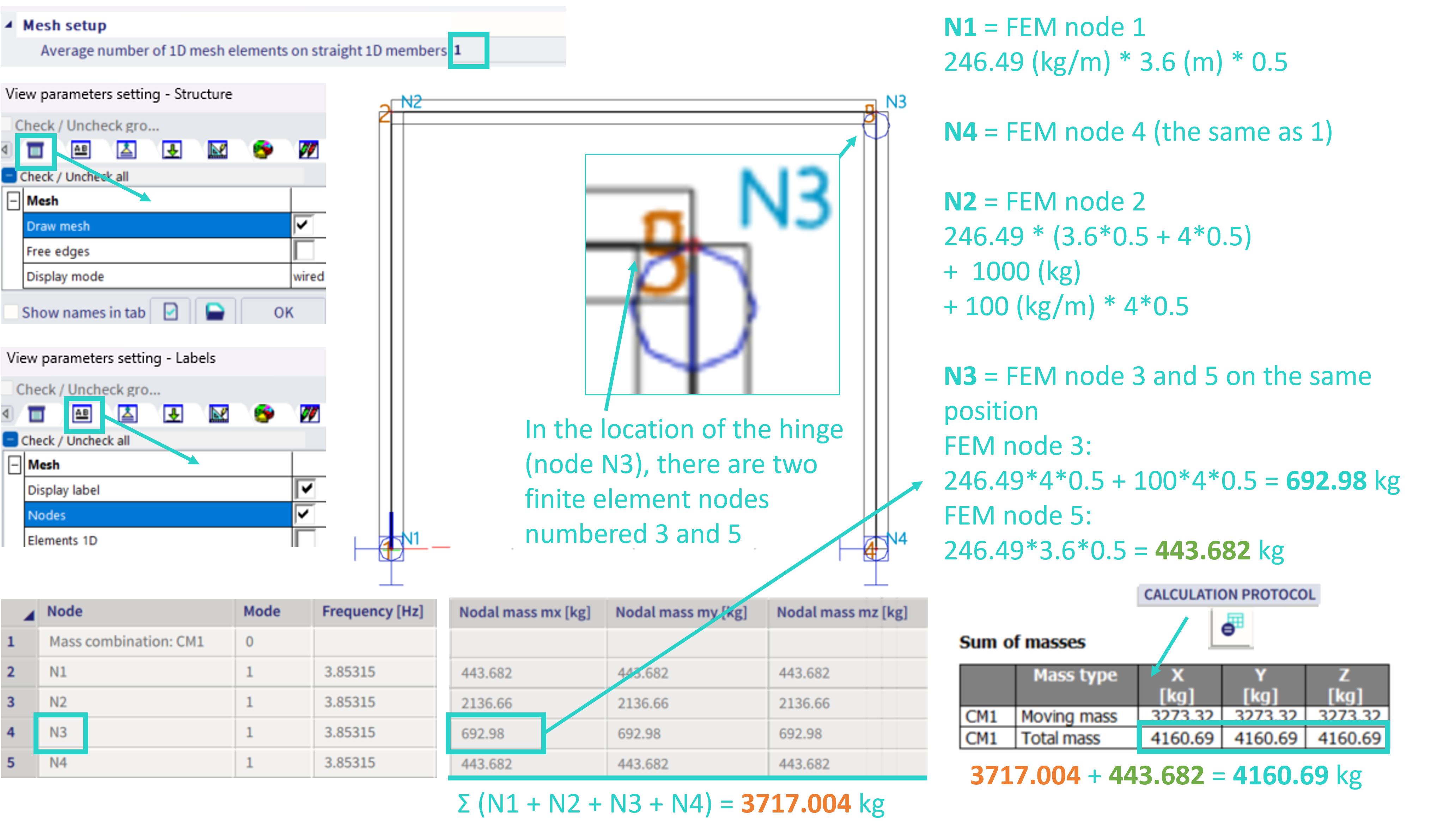The width and height of the screenshot is (1431, 840).
Task: Open the Modelling ruler icon in Structure panel
Action: coord(218,150)
